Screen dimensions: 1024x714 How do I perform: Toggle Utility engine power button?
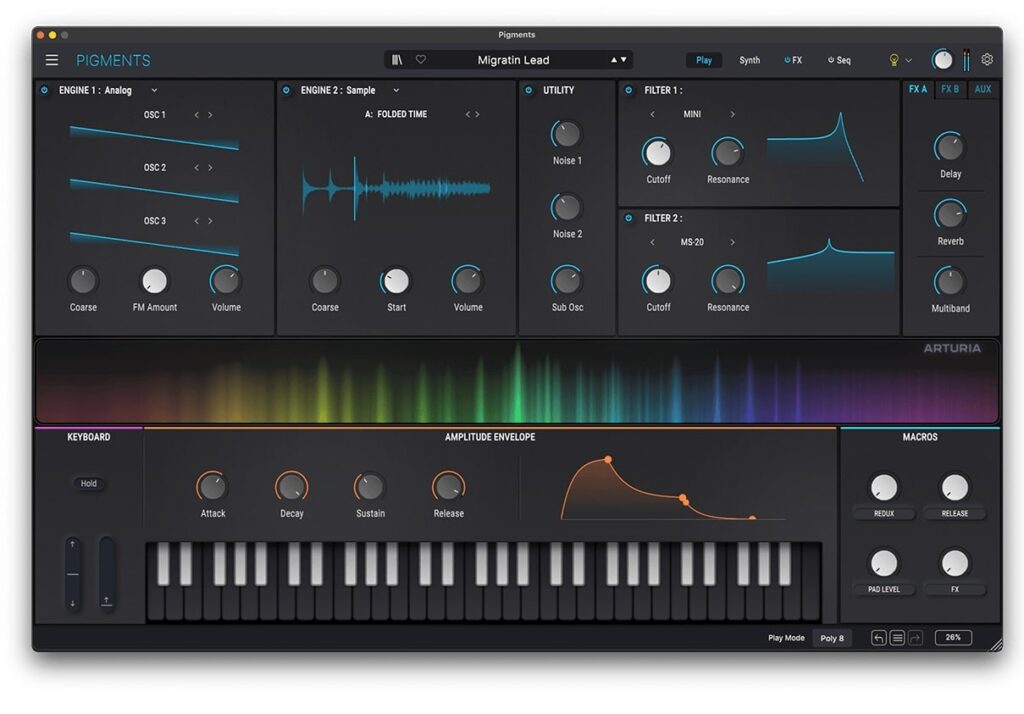(x=528, y=90)
